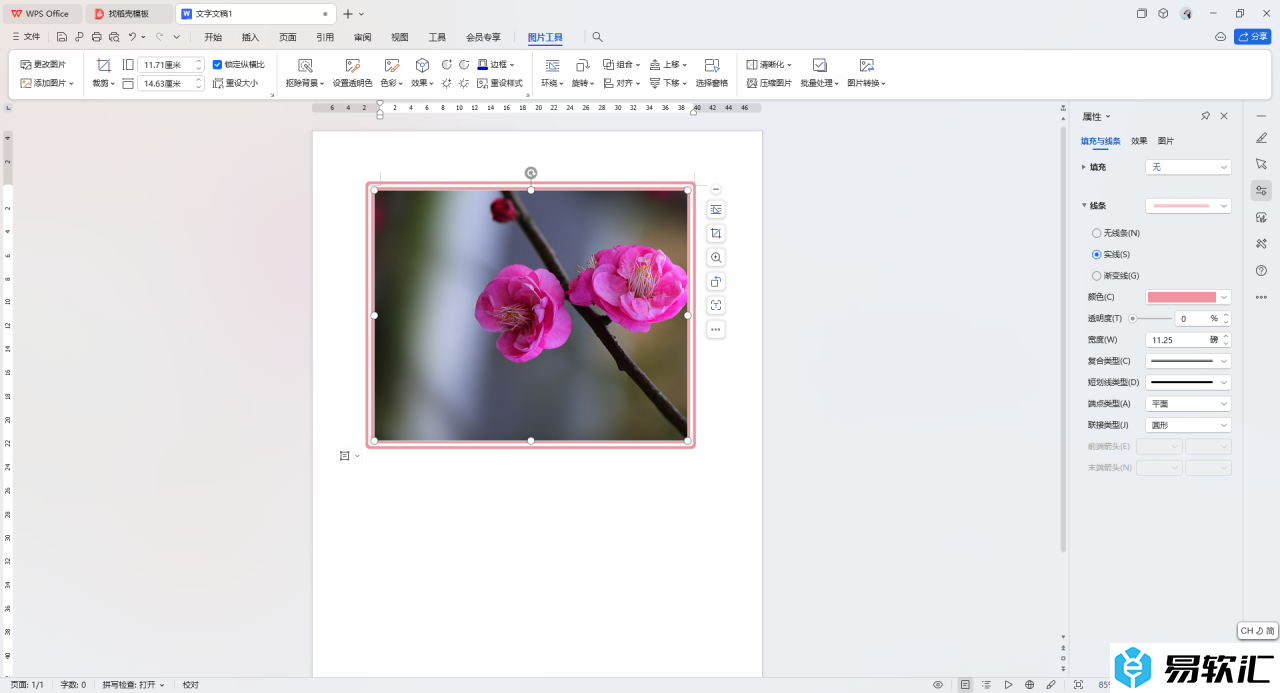Viewport: 1280px width, 693px height.
Task: Click the 上移 bring forward button
Action: [x=668, y=64]
